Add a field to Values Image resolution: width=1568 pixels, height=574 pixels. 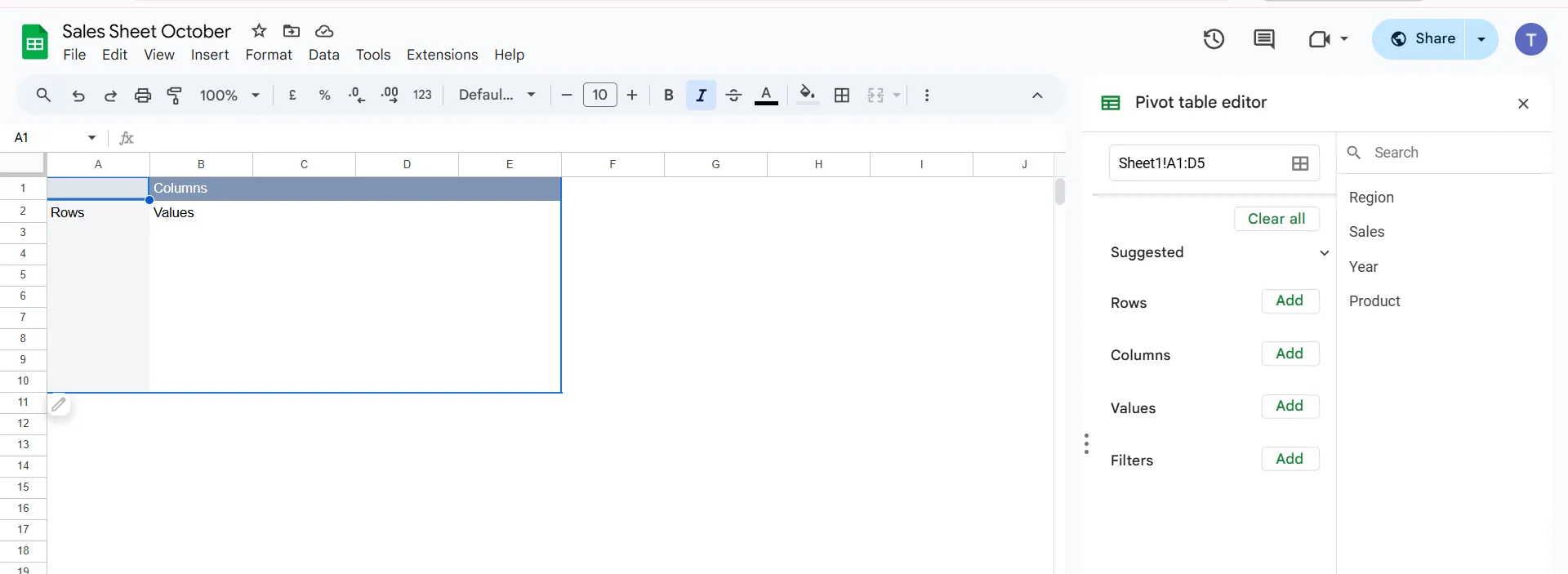1290,406
